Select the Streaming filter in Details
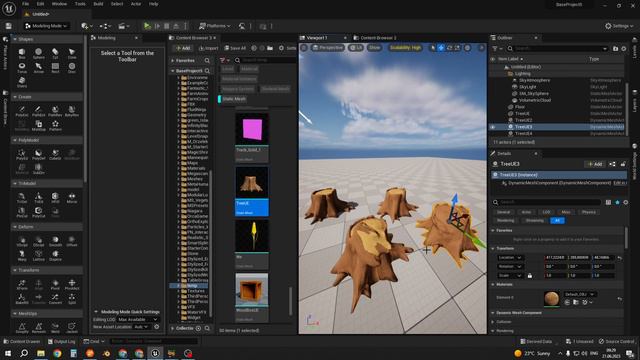The image size is (640, 360). (534, 220)
